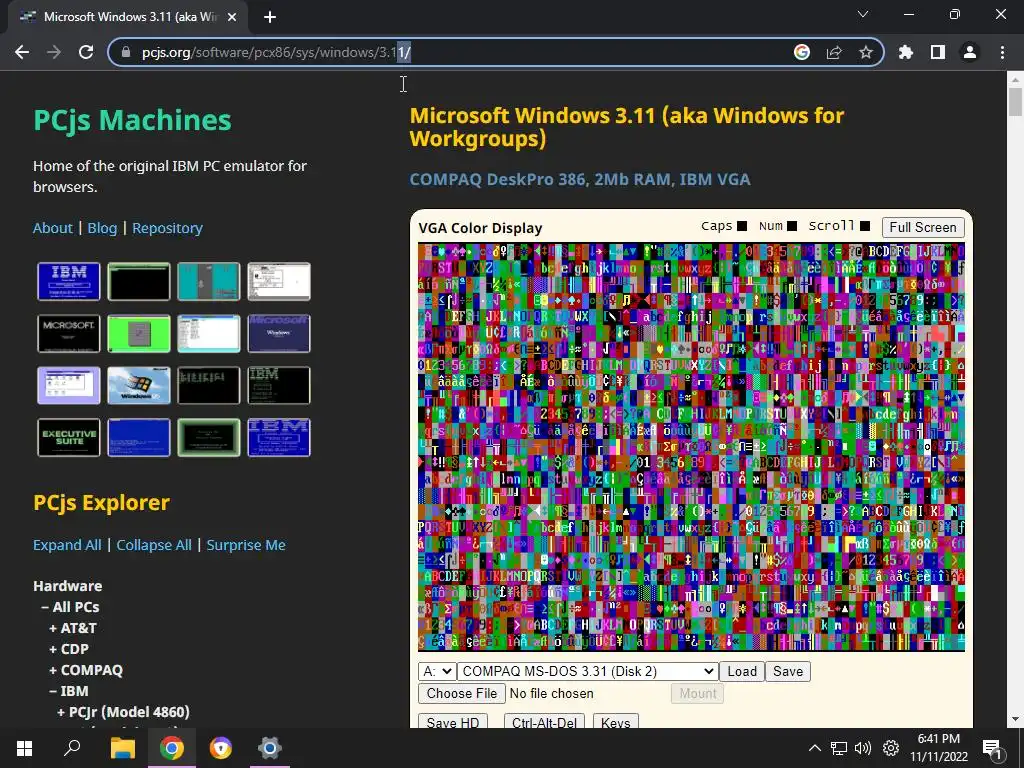Open the COMPAQ MS-DOS 3.31 disk dropdown
Screen dimensions: 1024x768
(588, 671)
